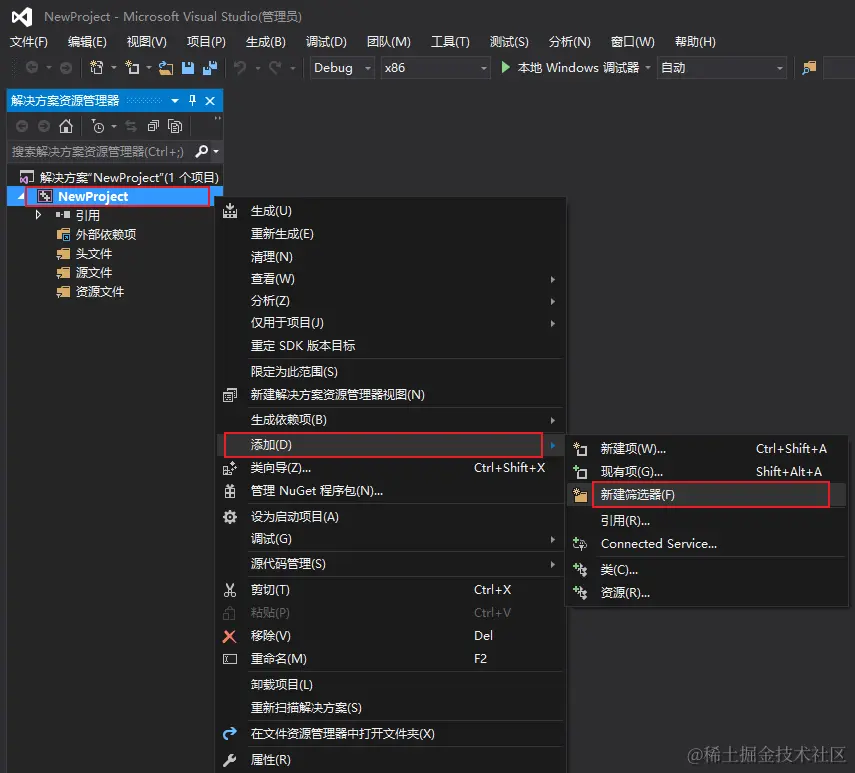
Task: Pin the Solution Explorer panel with pushpin
Action: coord(192,100)
